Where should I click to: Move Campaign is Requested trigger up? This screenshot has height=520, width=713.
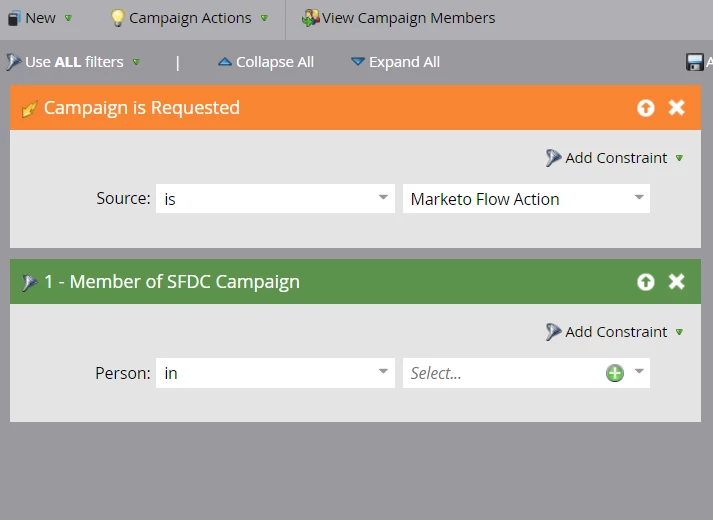click(x=646, y=108)
